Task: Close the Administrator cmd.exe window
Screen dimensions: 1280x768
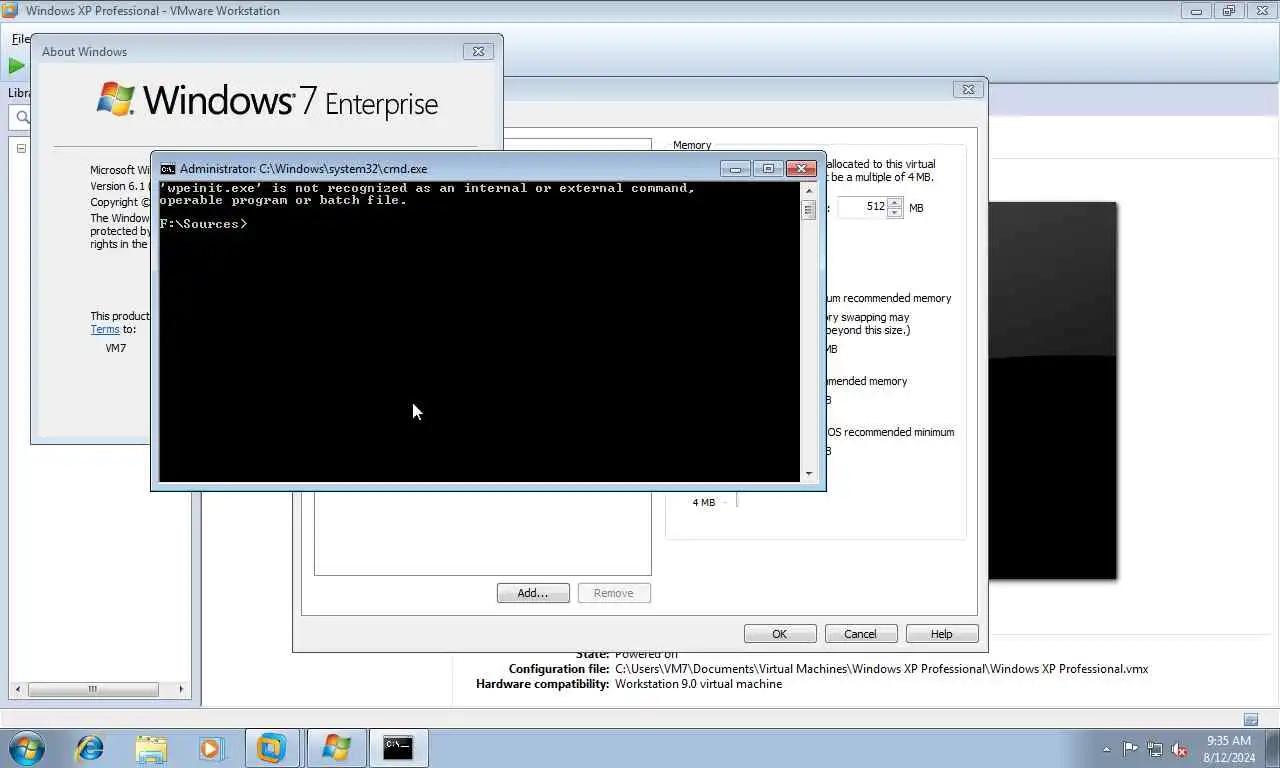Action: pyautogui.click(x=801, y=169)
